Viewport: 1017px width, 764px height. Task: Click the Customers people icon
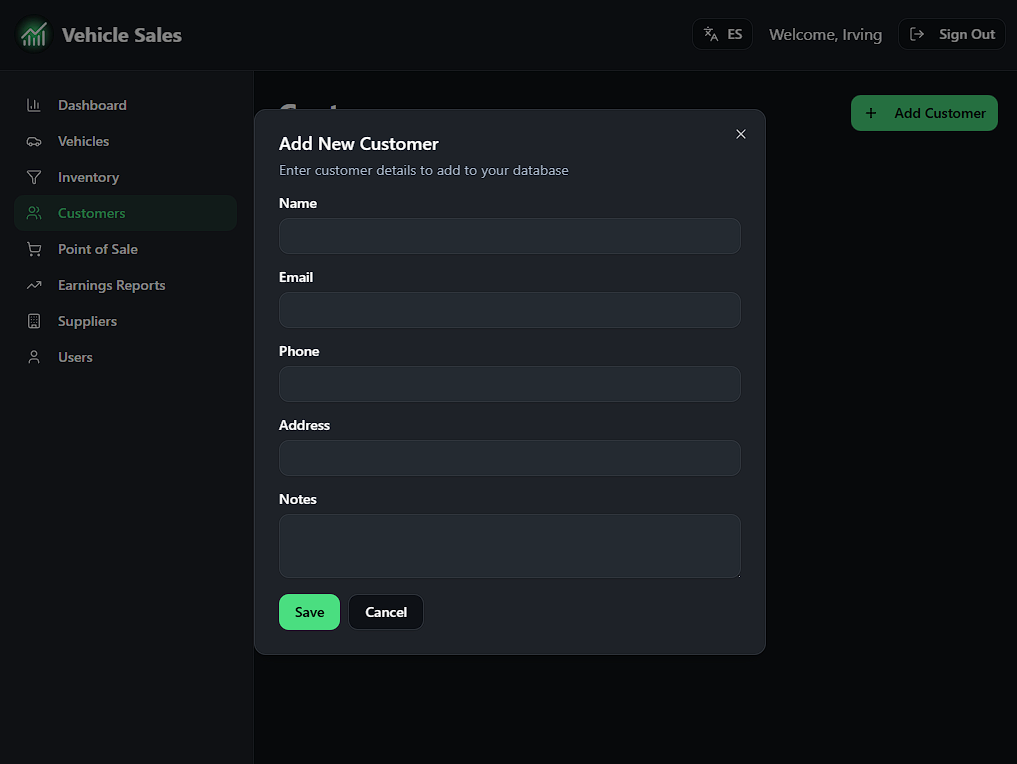[34, 213]
